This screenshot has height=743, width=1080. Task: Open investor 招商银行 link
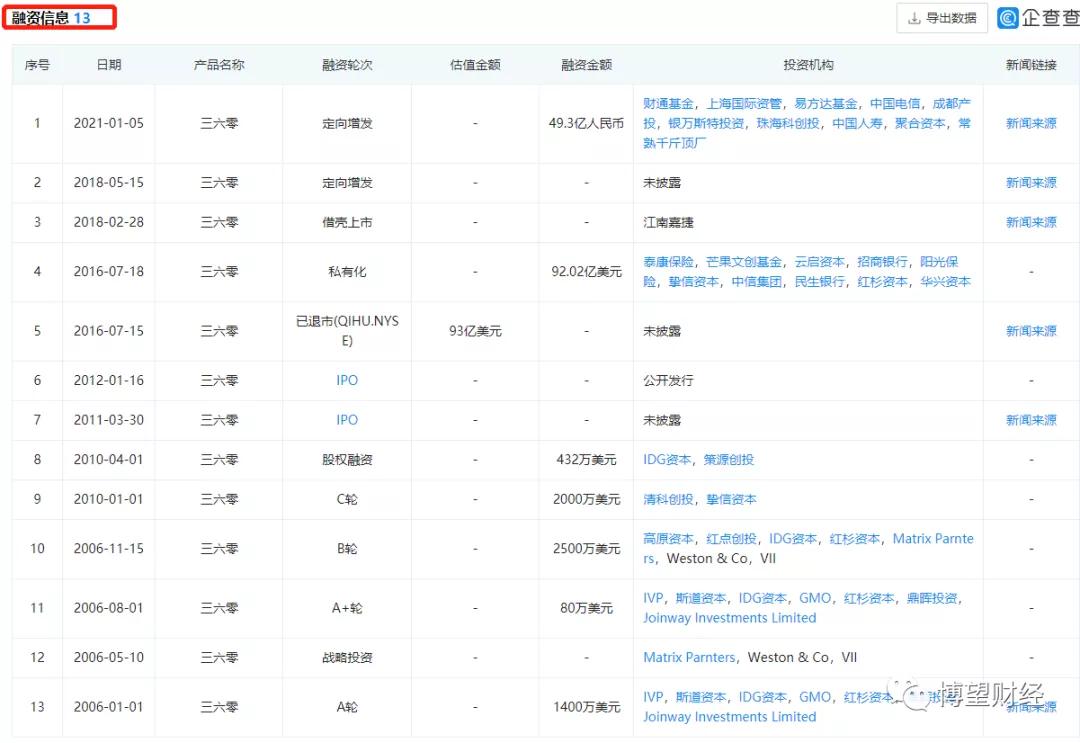tap(882, 262)
